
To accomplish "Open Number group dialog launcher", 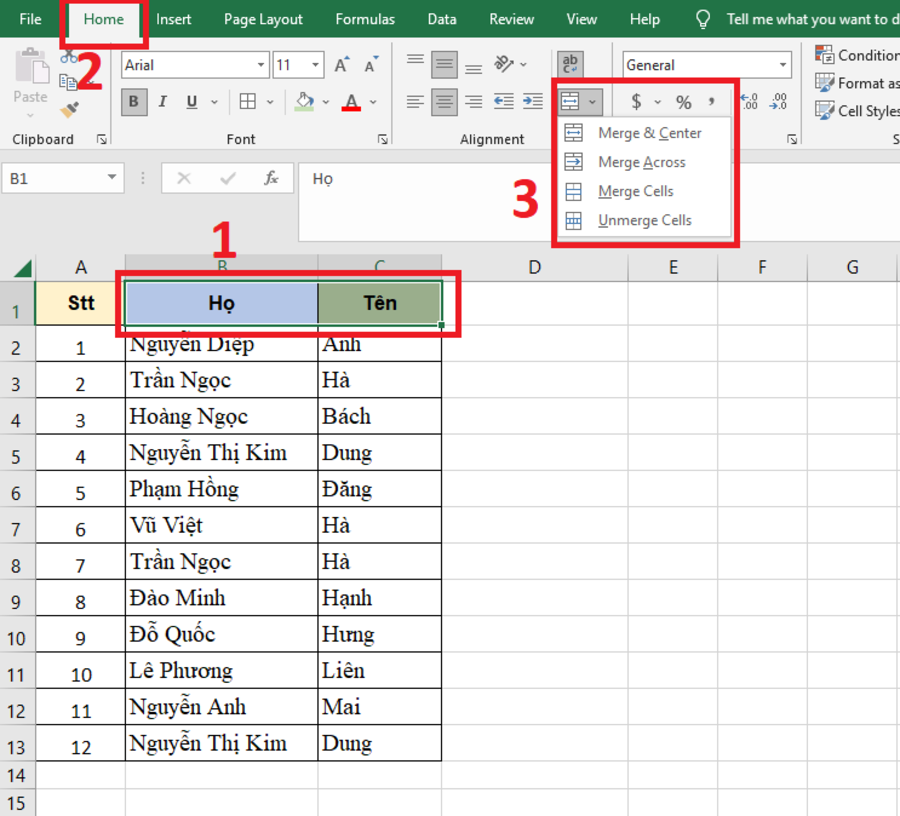I will click(792, 139).
